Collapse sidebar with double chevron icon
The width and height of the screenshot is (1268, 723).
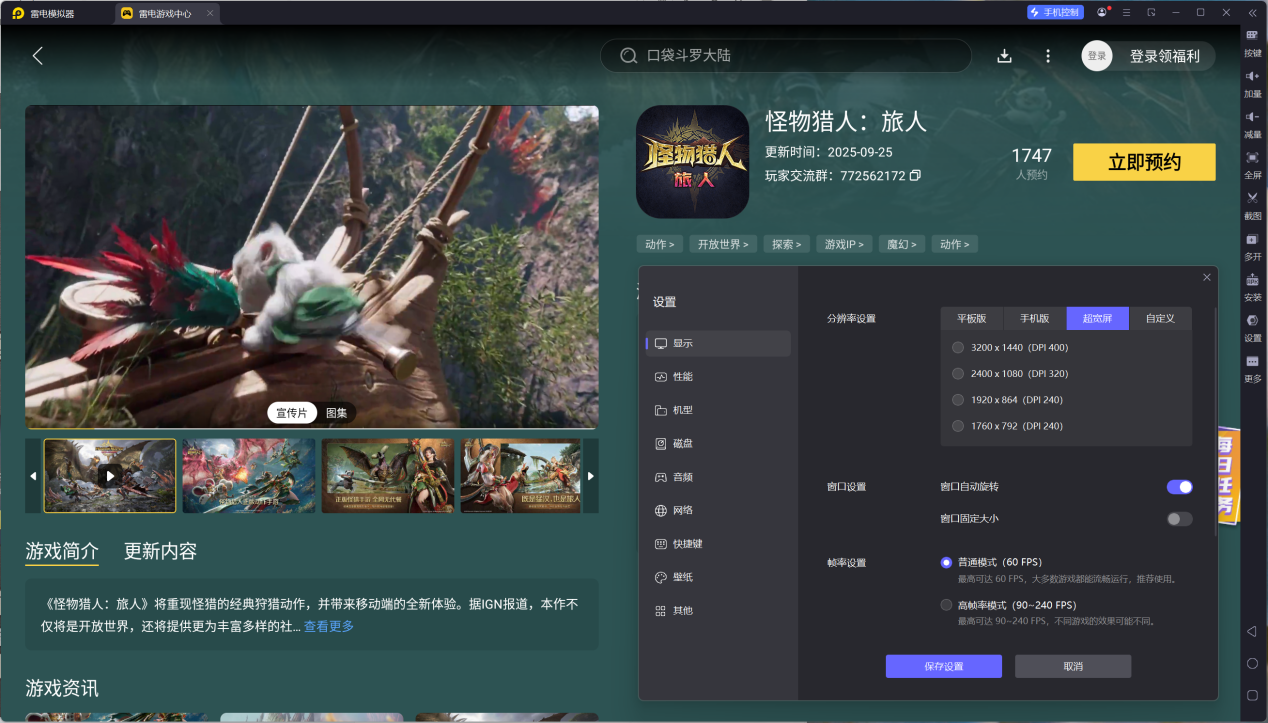1252,12
